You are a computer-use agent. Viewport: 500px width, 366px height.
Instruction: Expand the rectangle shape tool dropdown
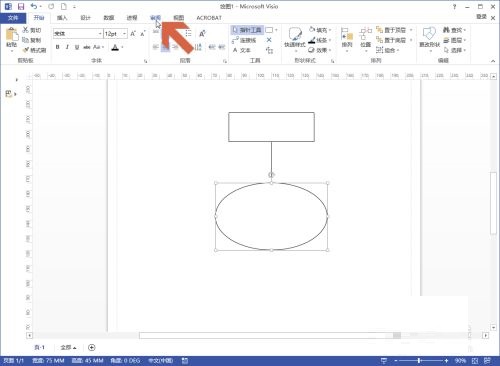point(276,30)
